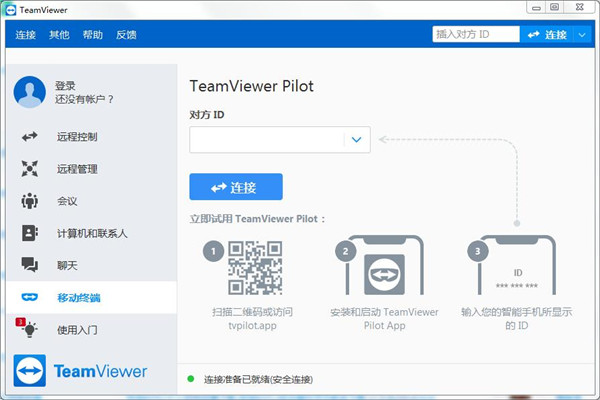Select the 远程控制 arrows icon

(x=29, y=137)
